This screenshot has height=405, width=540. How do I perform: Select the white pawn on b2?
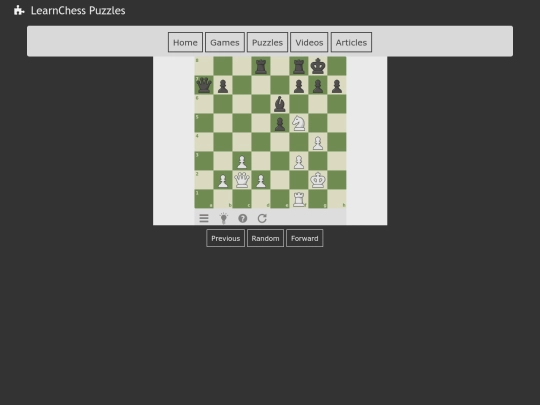[223, 180]
